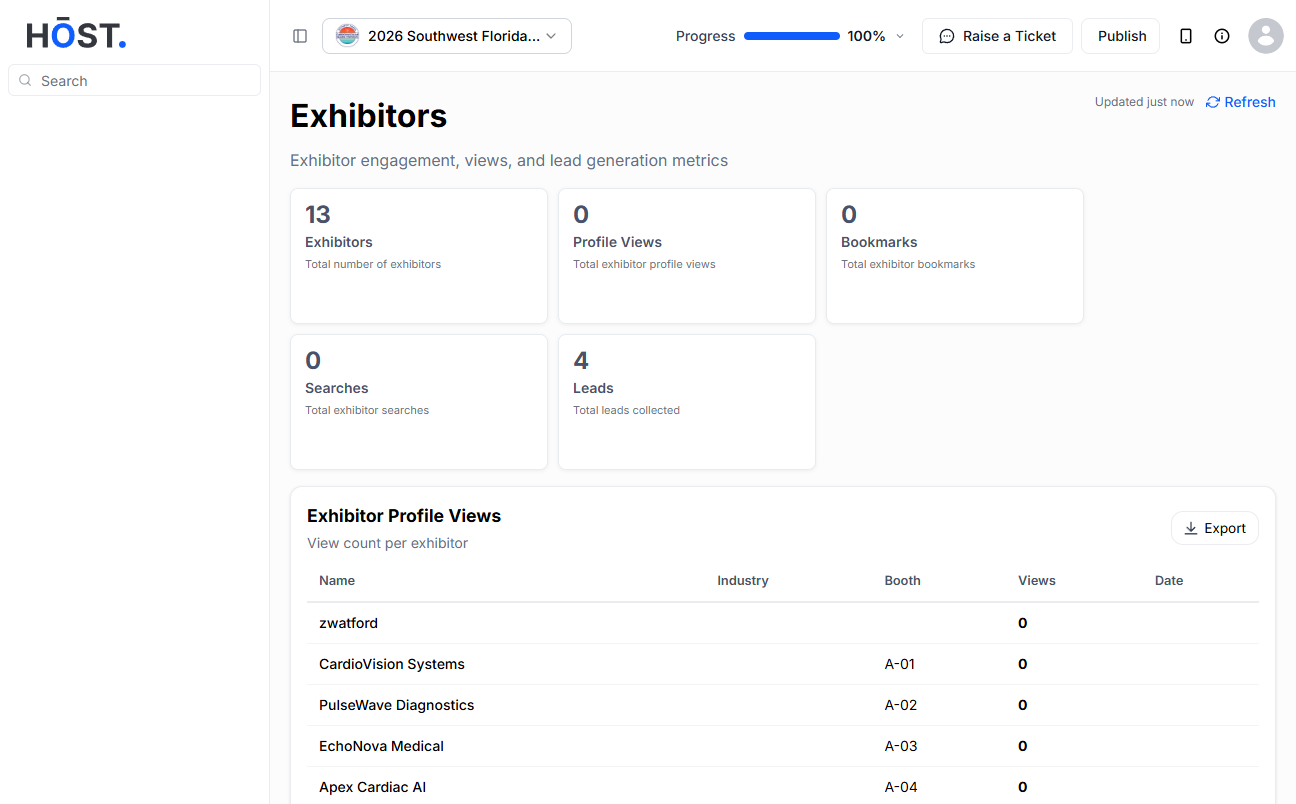Viewport: 1296px width, 804px height.
Task: Expand the progress chevron
Action: [900, 36]
